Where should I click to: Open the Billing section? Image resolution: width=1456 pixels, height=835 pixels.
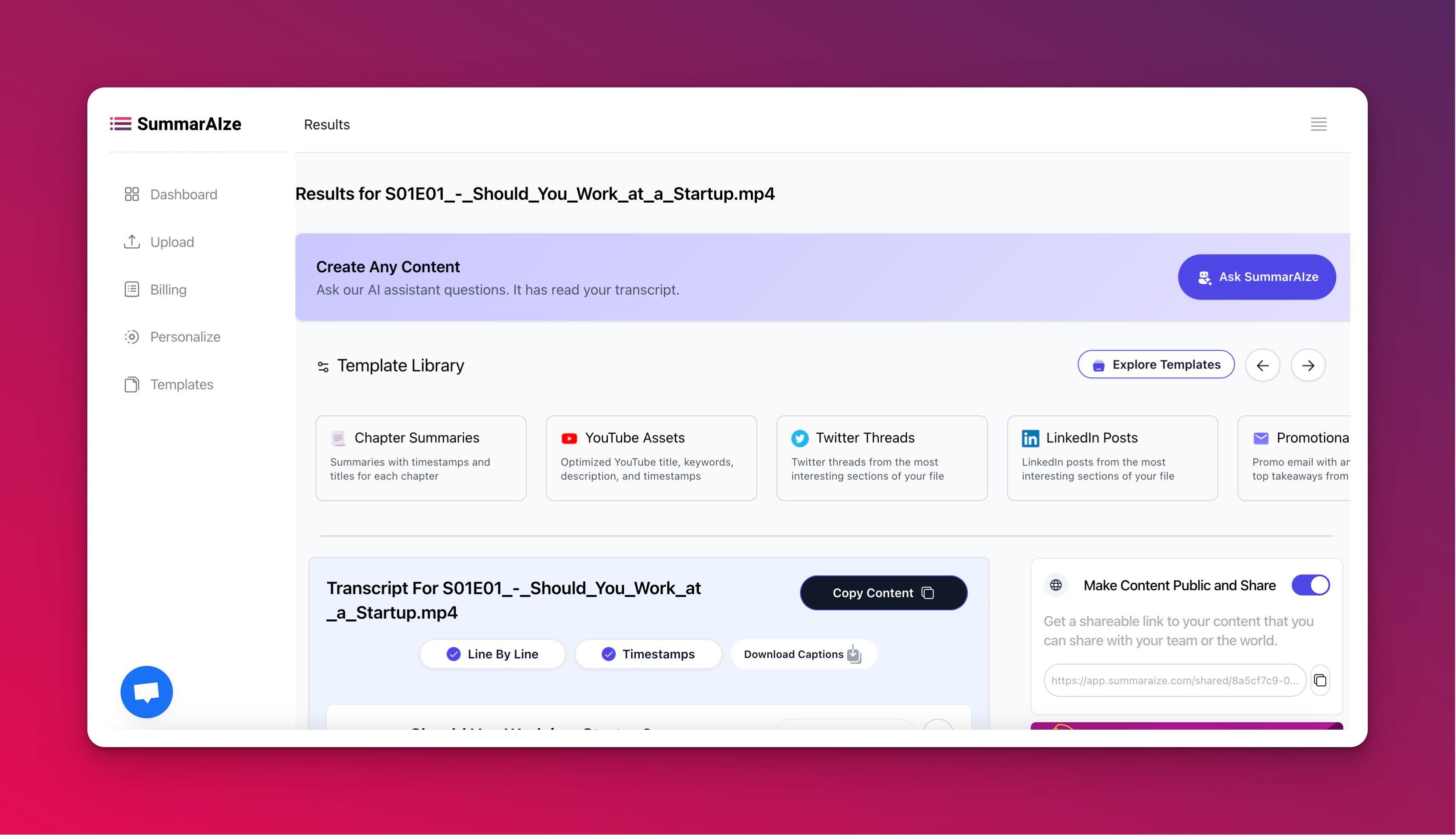point(168,289)
